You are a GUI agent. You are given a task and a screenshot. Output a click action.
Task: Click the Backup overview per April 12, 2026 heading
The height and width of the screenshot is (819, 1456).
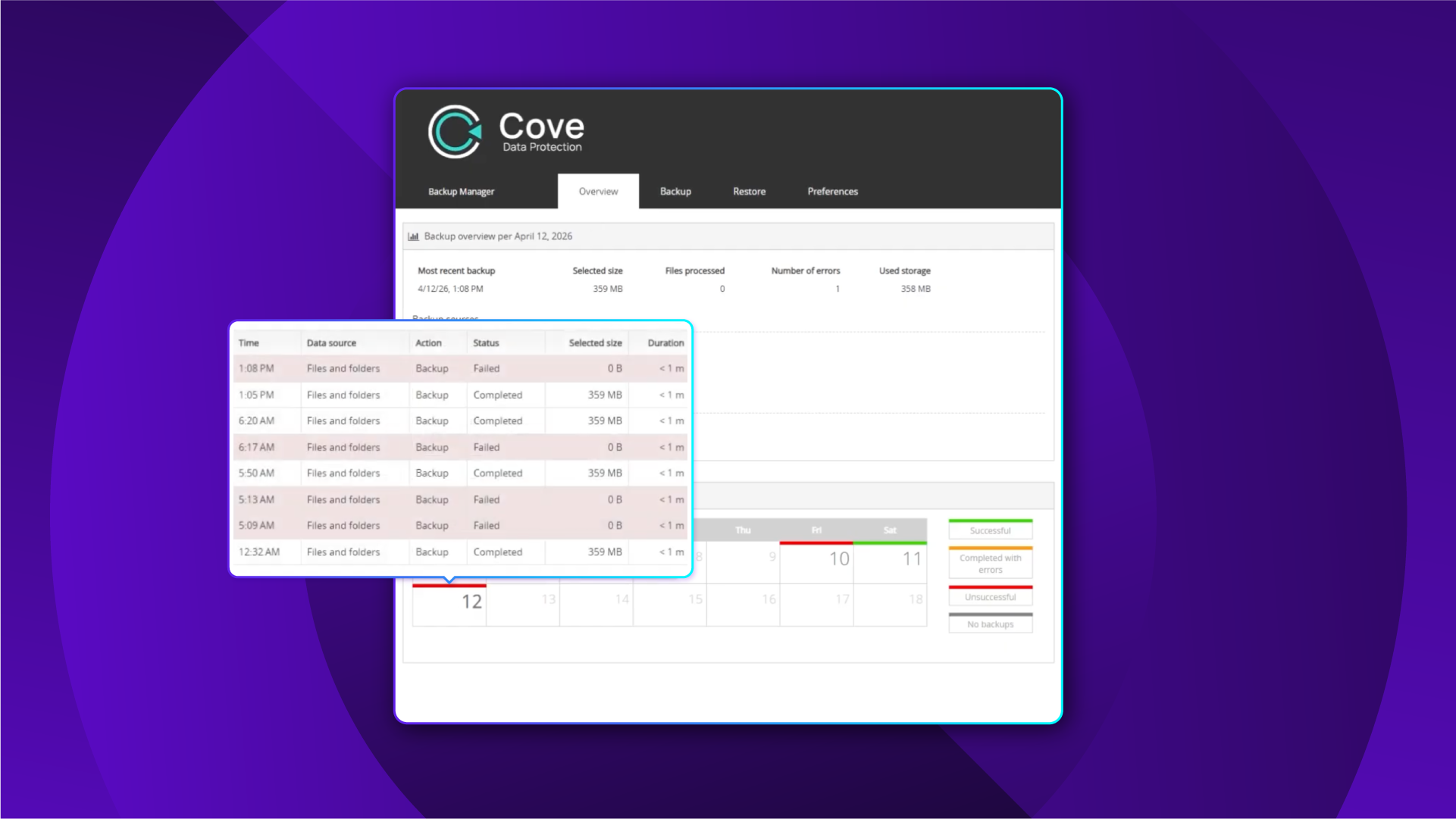coord(498,236)
